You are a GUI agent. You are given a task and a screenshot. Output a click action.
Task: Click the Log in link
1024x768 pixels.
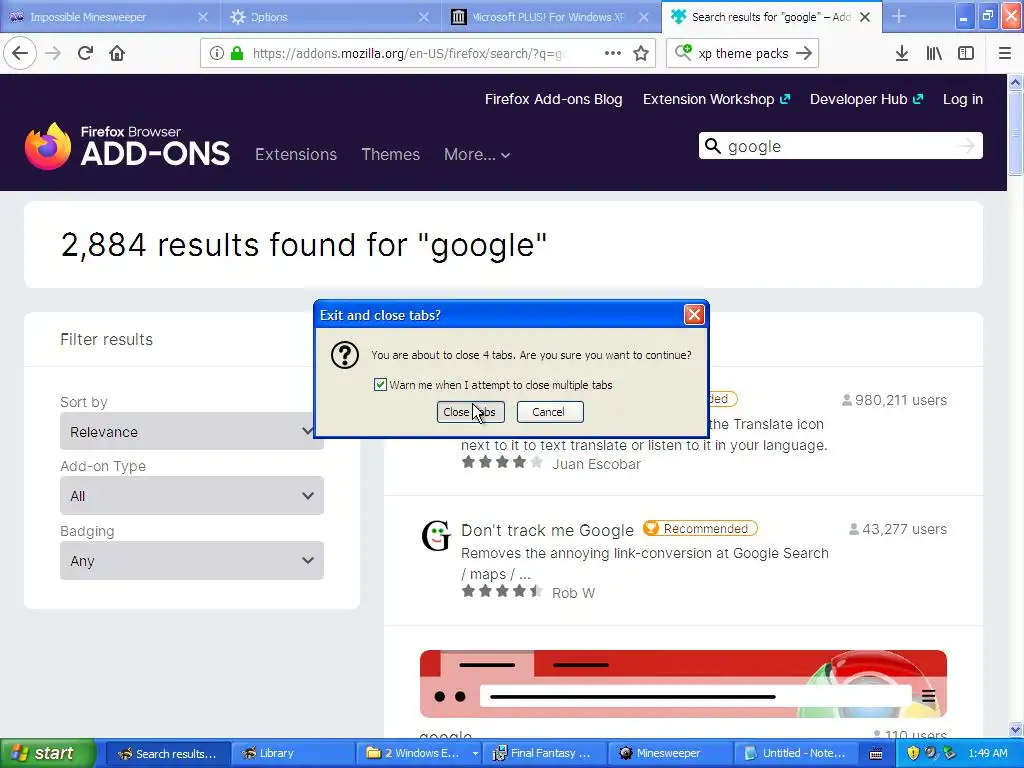click(x=963, y=99)
